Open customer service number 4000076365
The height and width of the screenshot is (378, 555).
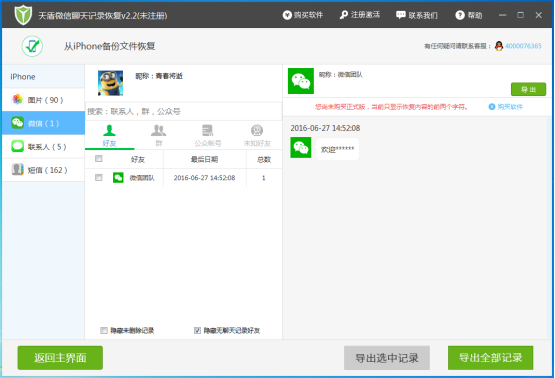[x=523, y=46]
